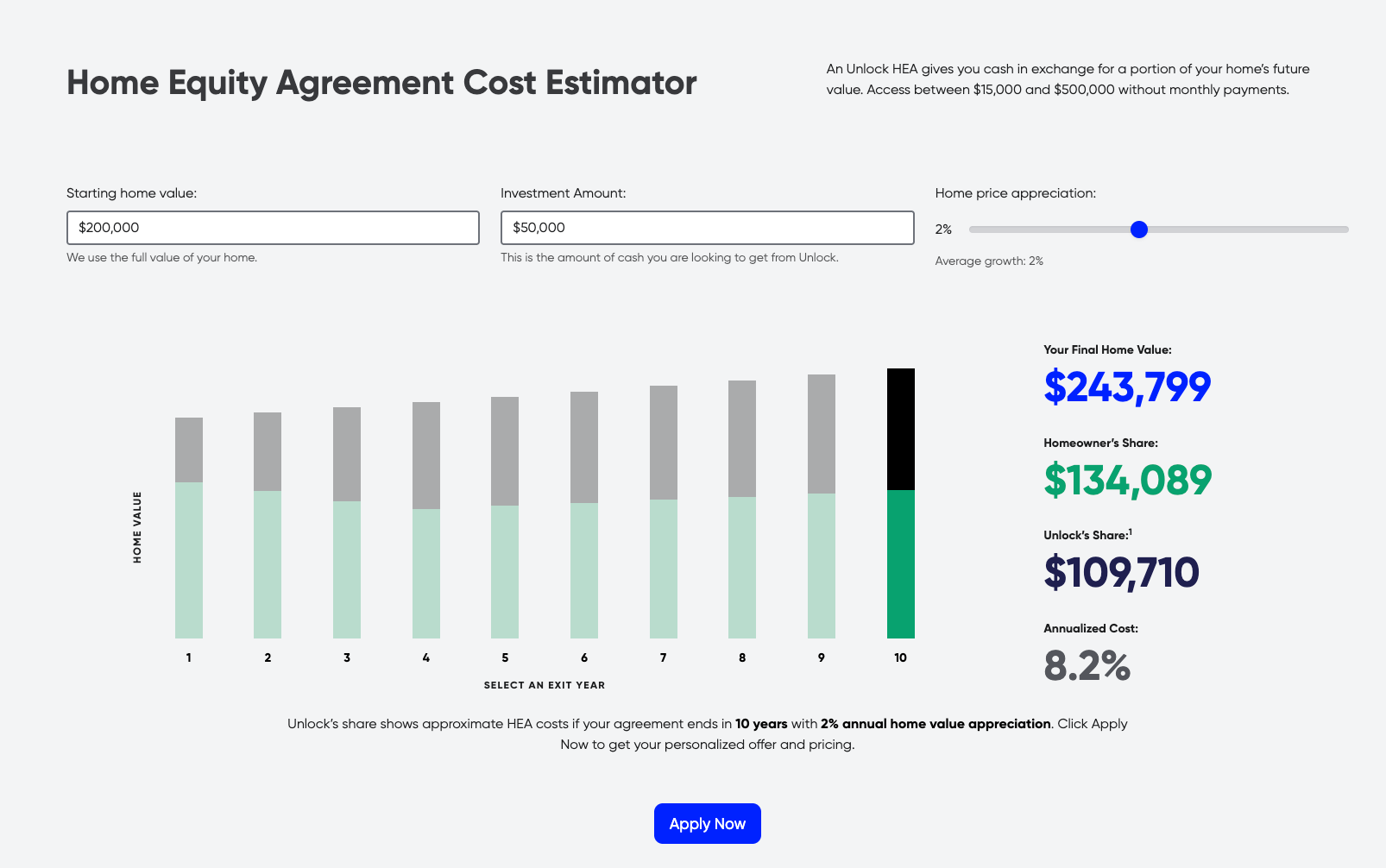The height and width of the screenshot is (868, 1386).
Task: Select exit year 1 bar
Action: tap(189, 528)
